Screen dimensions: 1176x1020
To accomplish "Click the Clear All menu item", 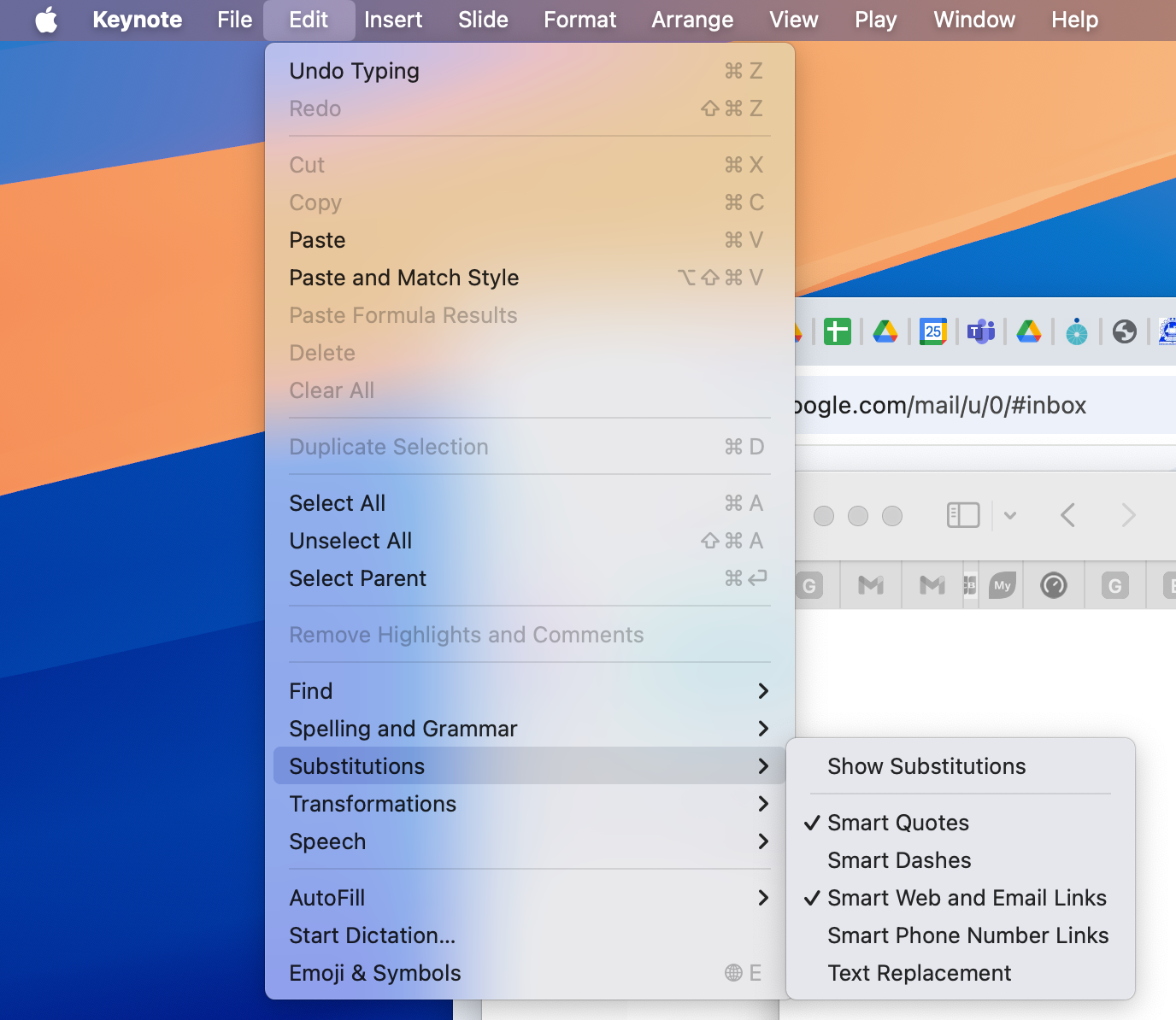I will 530,390.
